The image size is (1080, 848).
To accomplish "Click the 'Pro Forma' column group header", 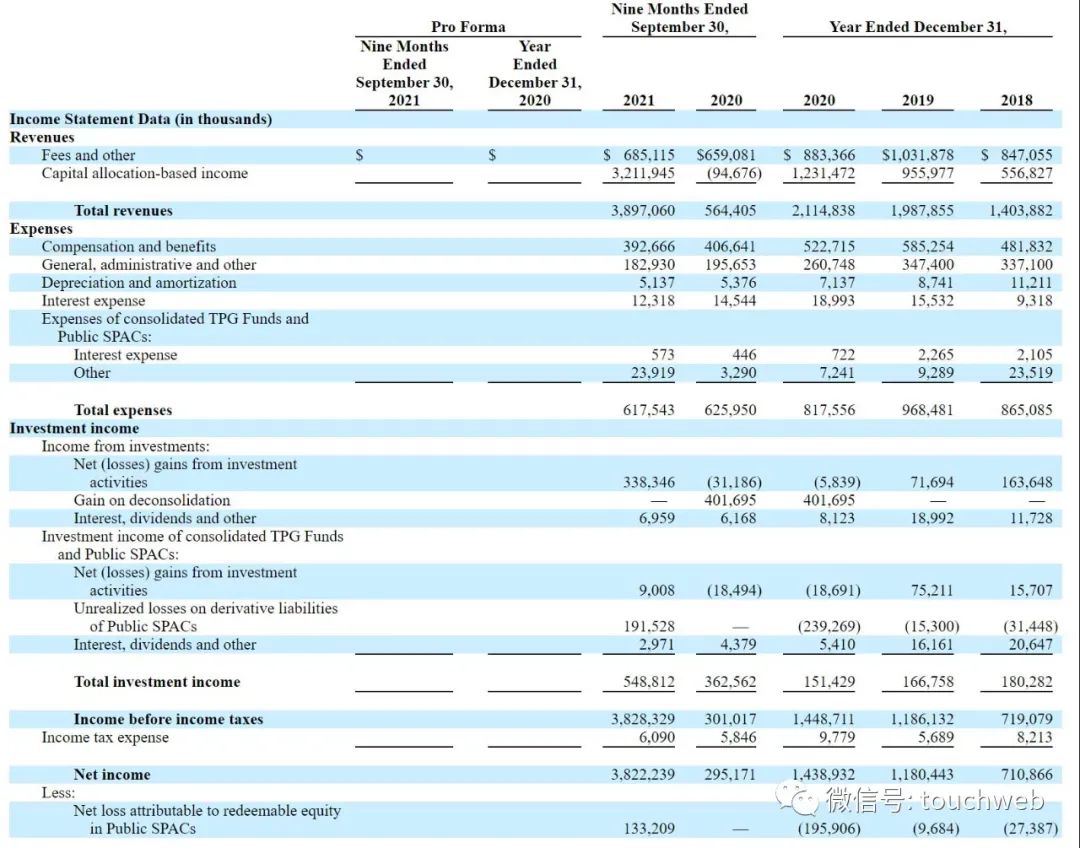I will (468, 27).
